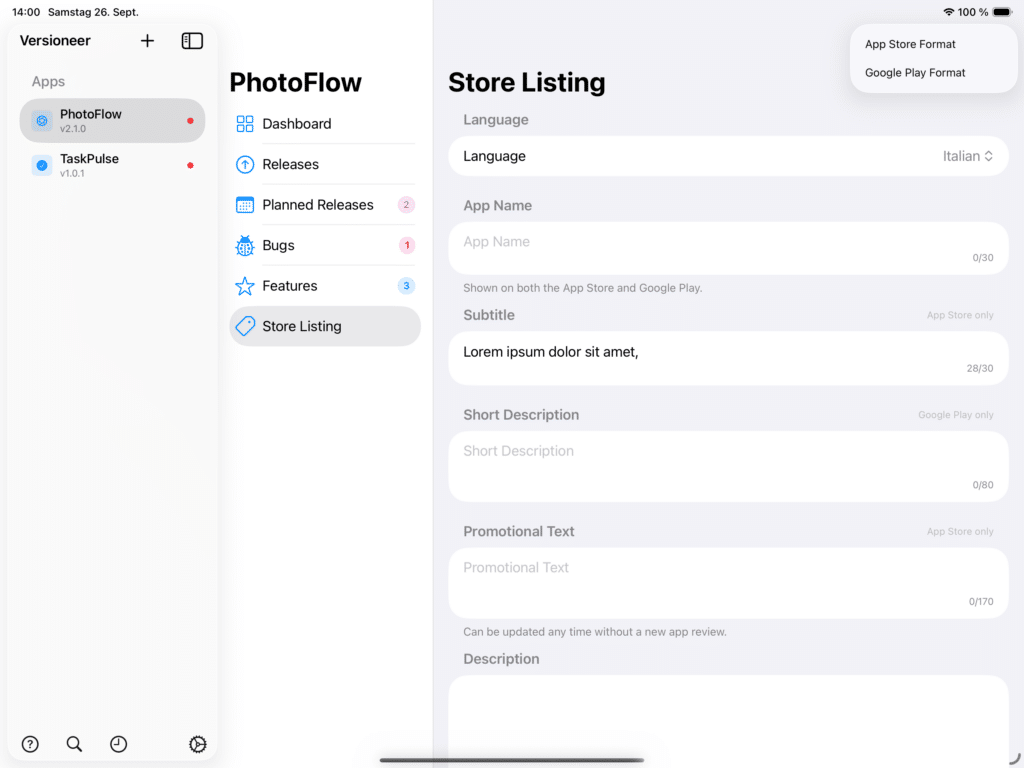Click the 0/30 app name counter

(982, 257)
